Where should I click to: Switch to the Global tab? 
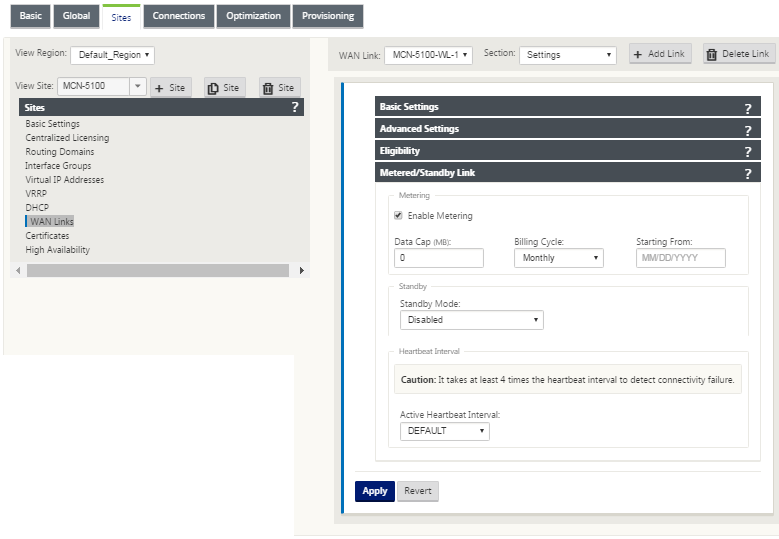click(x=77, y=16)
